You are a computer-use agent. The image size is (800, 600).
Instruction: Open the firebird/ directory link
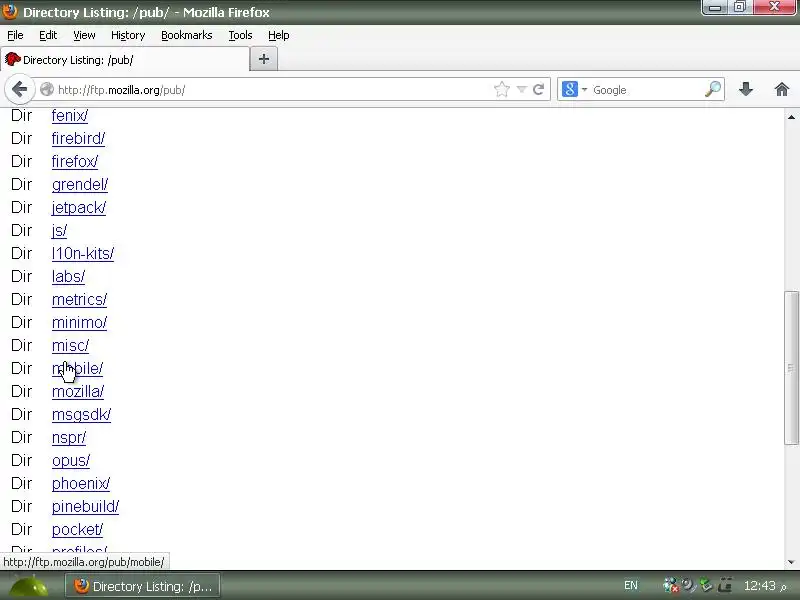(x=78, y=139)
